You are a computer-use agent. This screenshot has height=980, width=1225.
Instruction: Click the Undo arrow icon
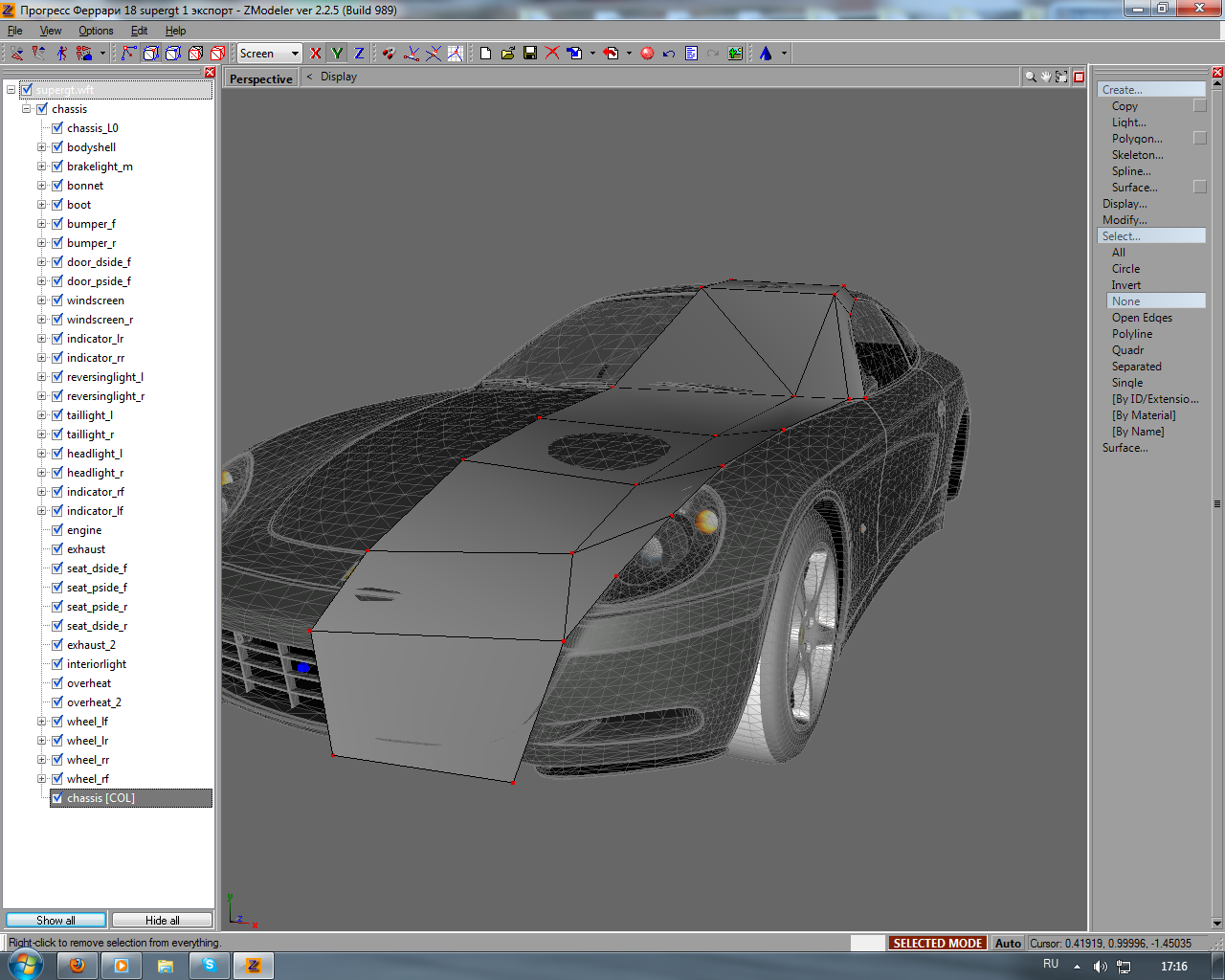click(669, 54)
